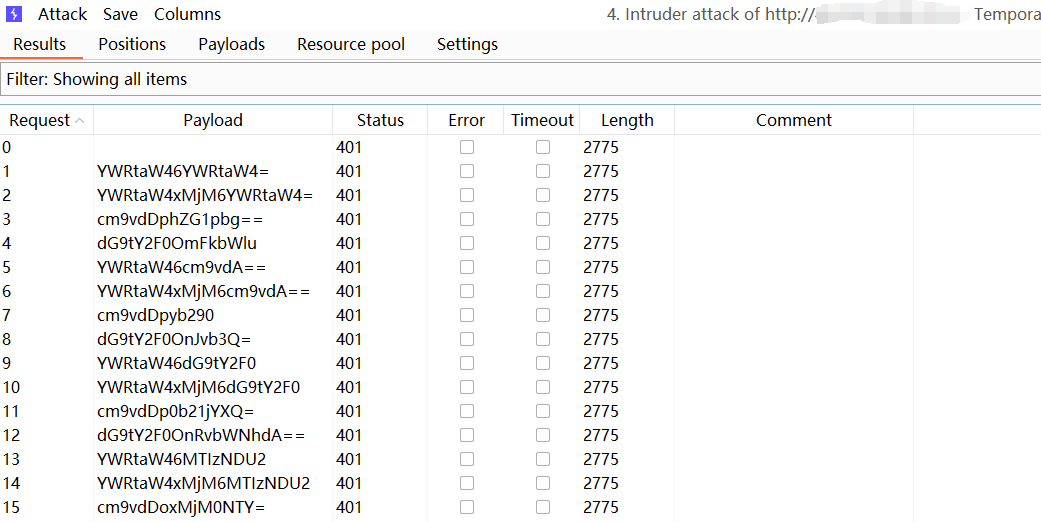The image size is (1041, 522).
Task: Click the Burp Intruder lightning icon
Action: pyautogui.click(x=14, y=14)
